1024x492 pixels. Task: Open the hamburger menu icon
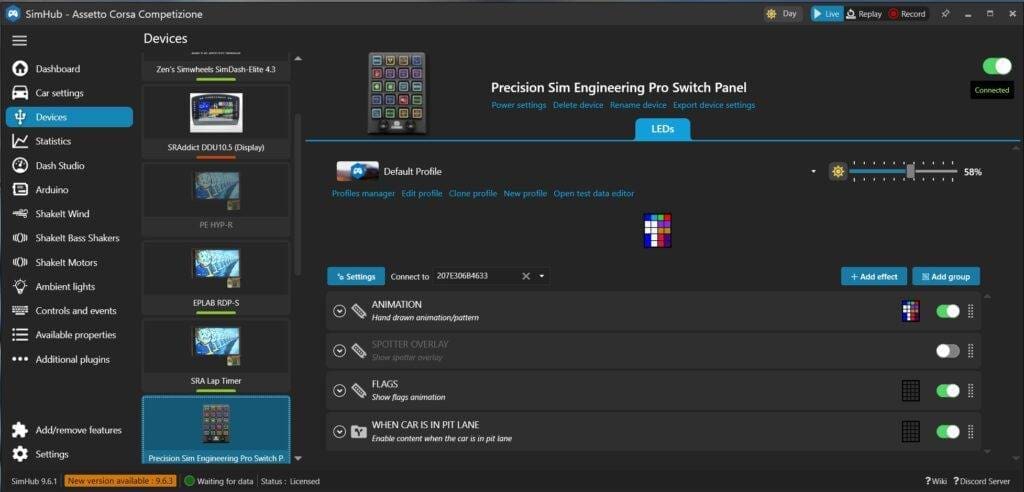click(20, 41)
